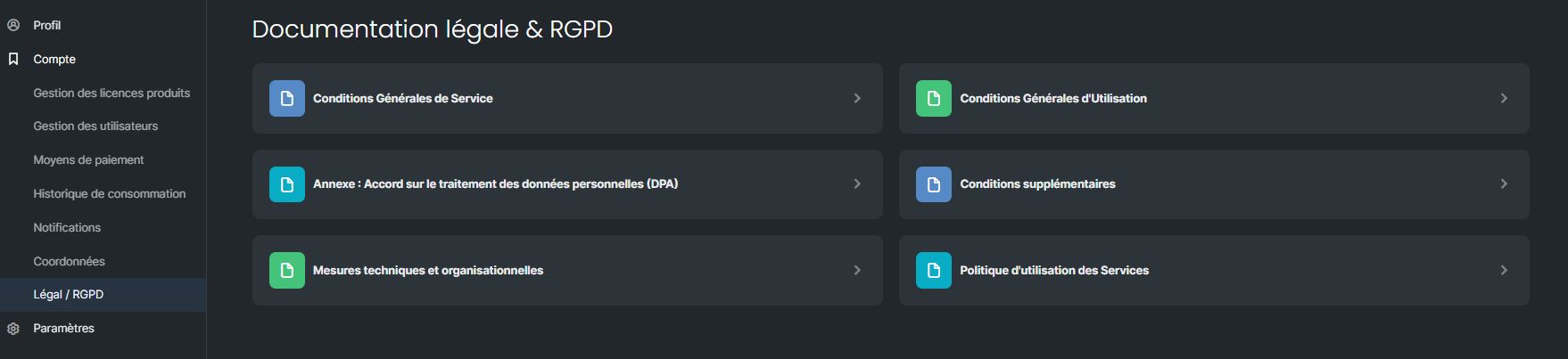Click the teal document icon for Annexe DPA
Viewport: 1568px width, 359px height.
click(287, 184)
